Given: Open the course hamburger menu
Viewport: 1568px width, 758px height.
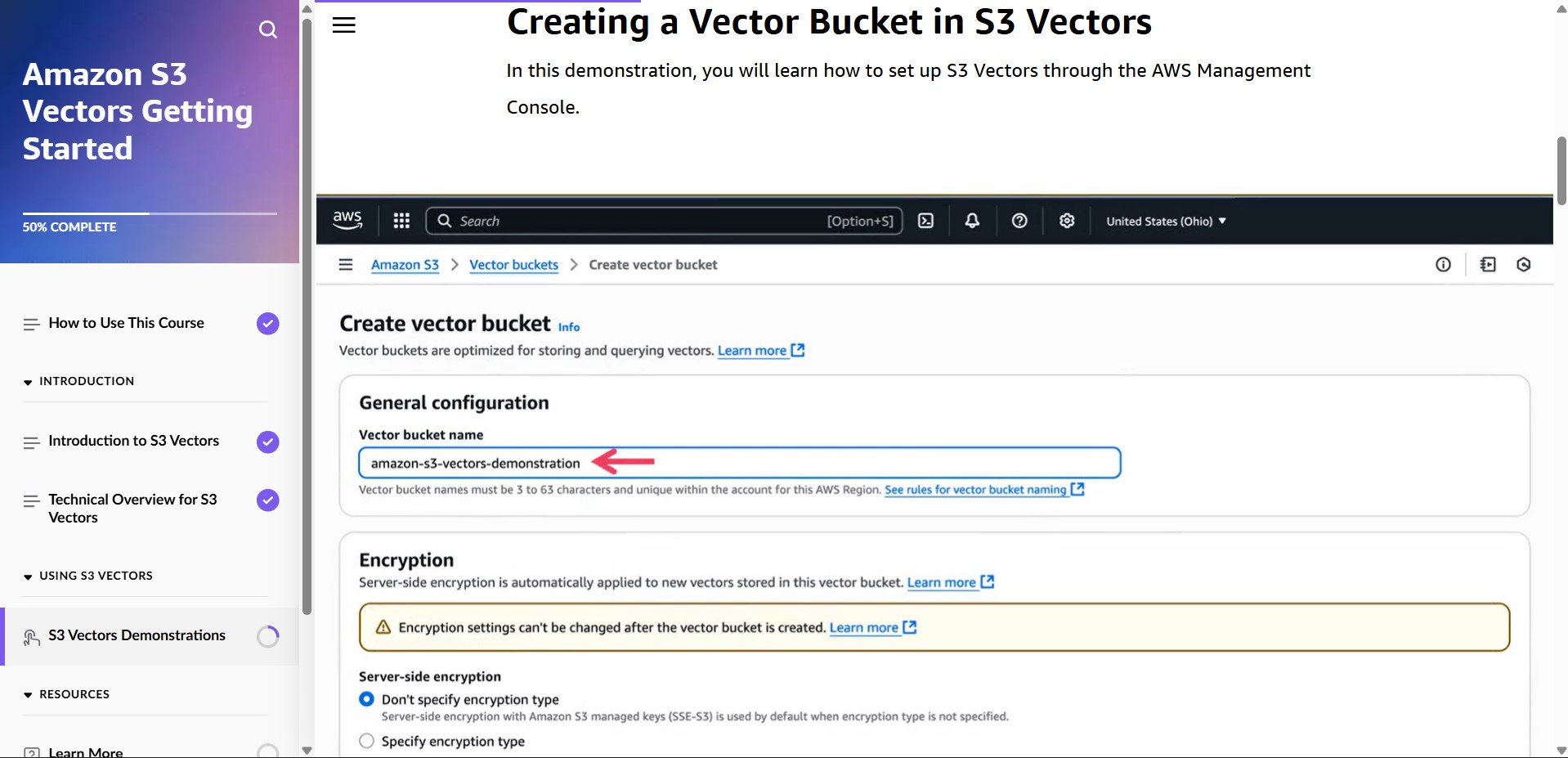Looking at the screenshot, I should click(343, 25).
